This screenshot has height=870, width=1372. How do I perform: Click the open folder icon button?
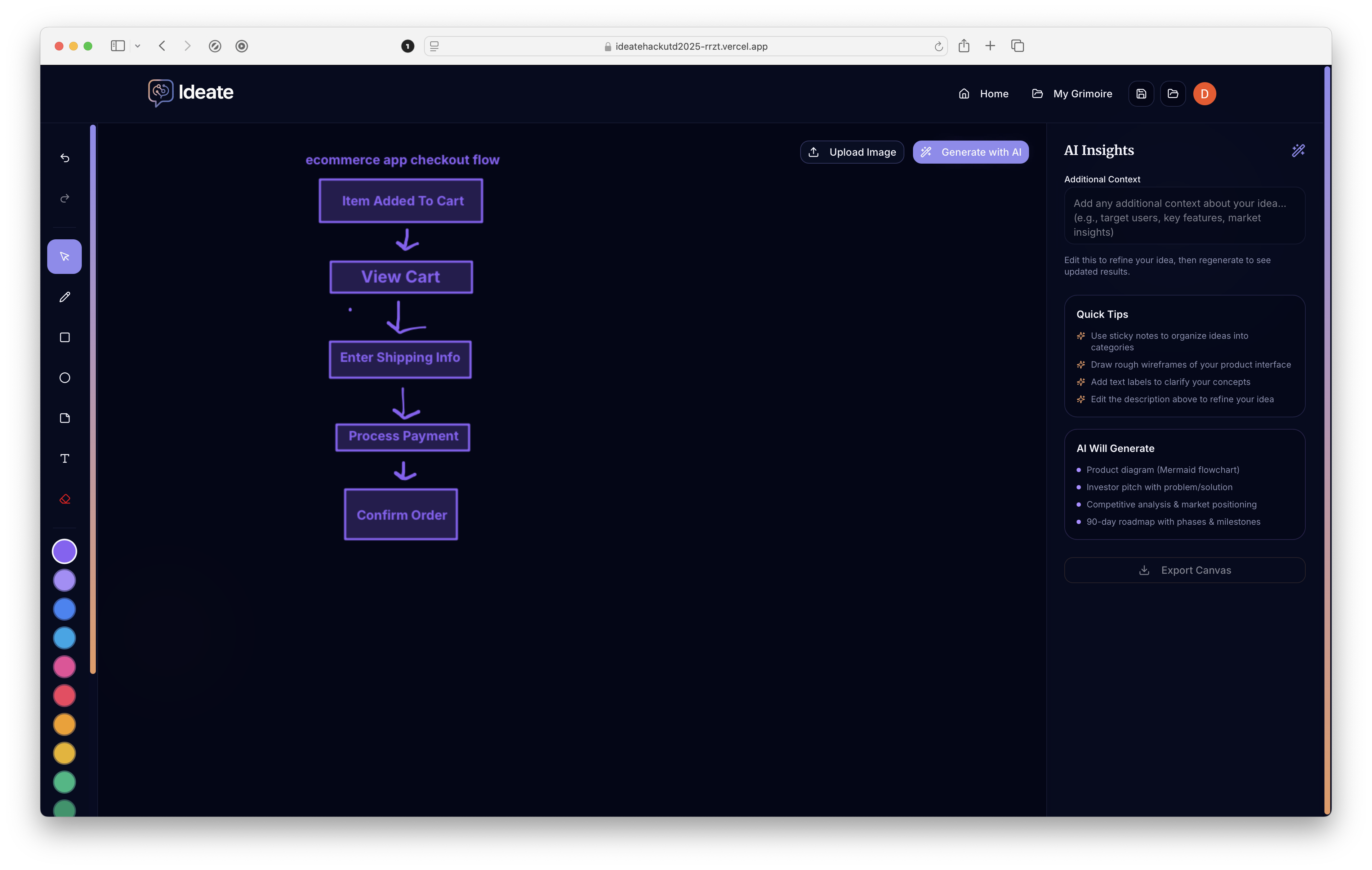(x=1173, y=93)
